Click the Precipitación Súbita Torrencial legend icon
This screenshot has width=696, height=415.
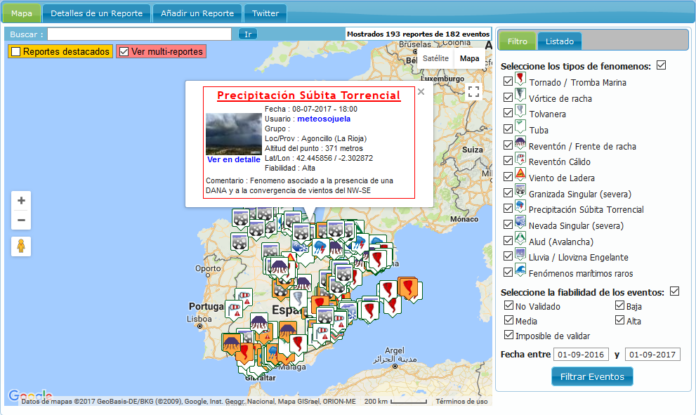coord(520,207)
